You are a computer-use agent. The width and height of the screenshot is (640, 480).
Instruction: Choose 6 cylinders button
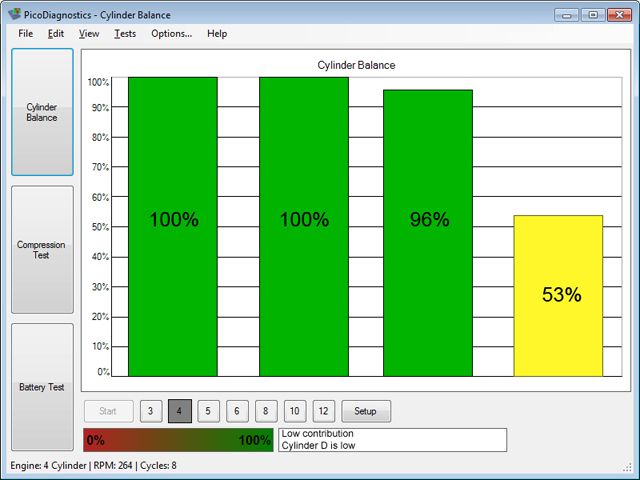point(237,411)
